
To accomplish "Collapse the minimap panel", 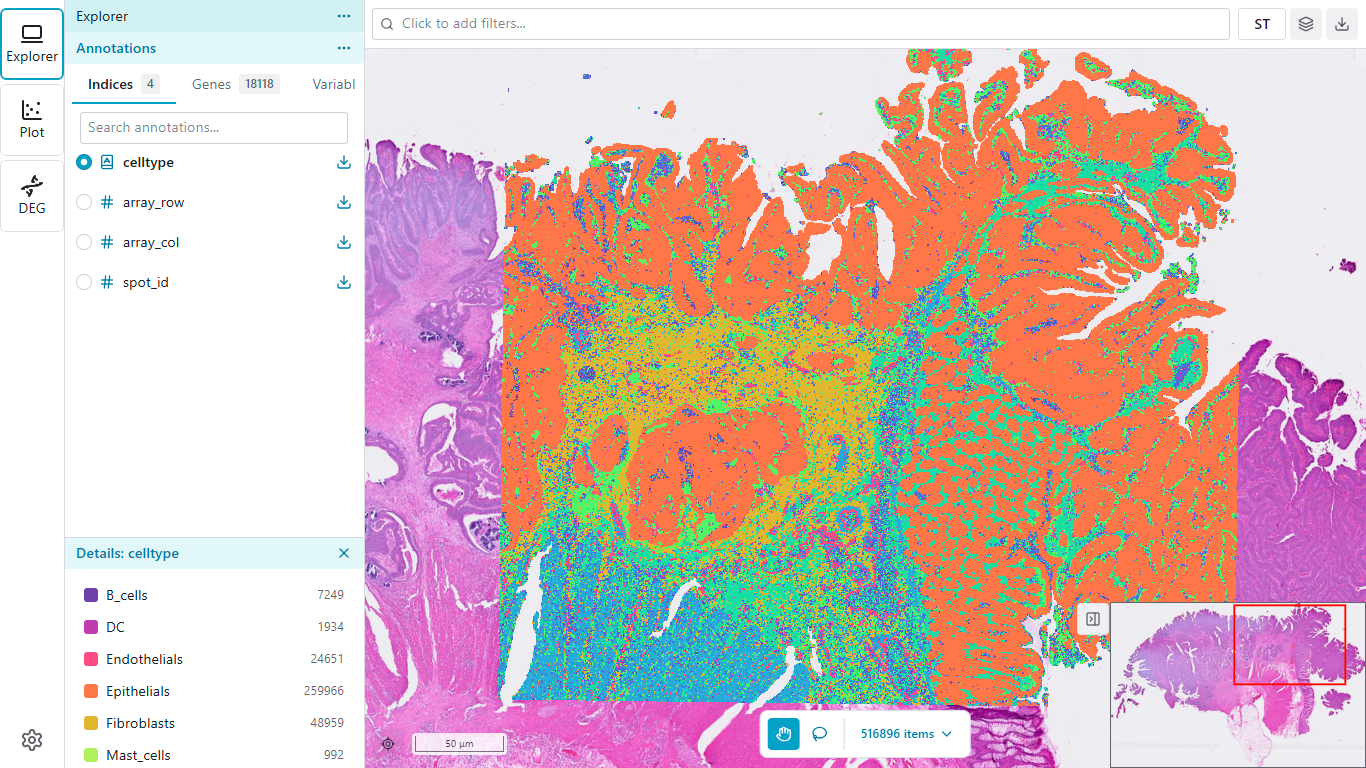I will 1093,619.
